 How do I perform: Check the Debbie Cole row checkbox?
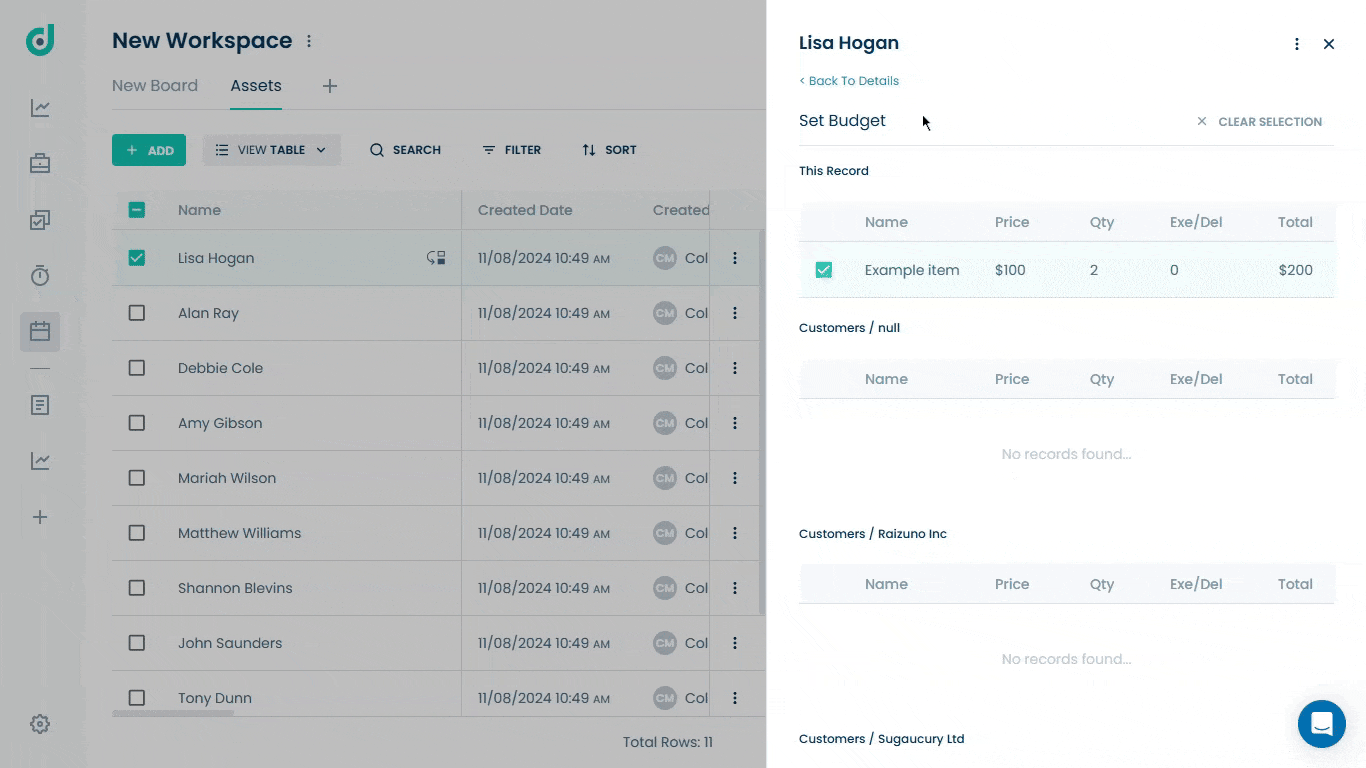tap(137, 368)
